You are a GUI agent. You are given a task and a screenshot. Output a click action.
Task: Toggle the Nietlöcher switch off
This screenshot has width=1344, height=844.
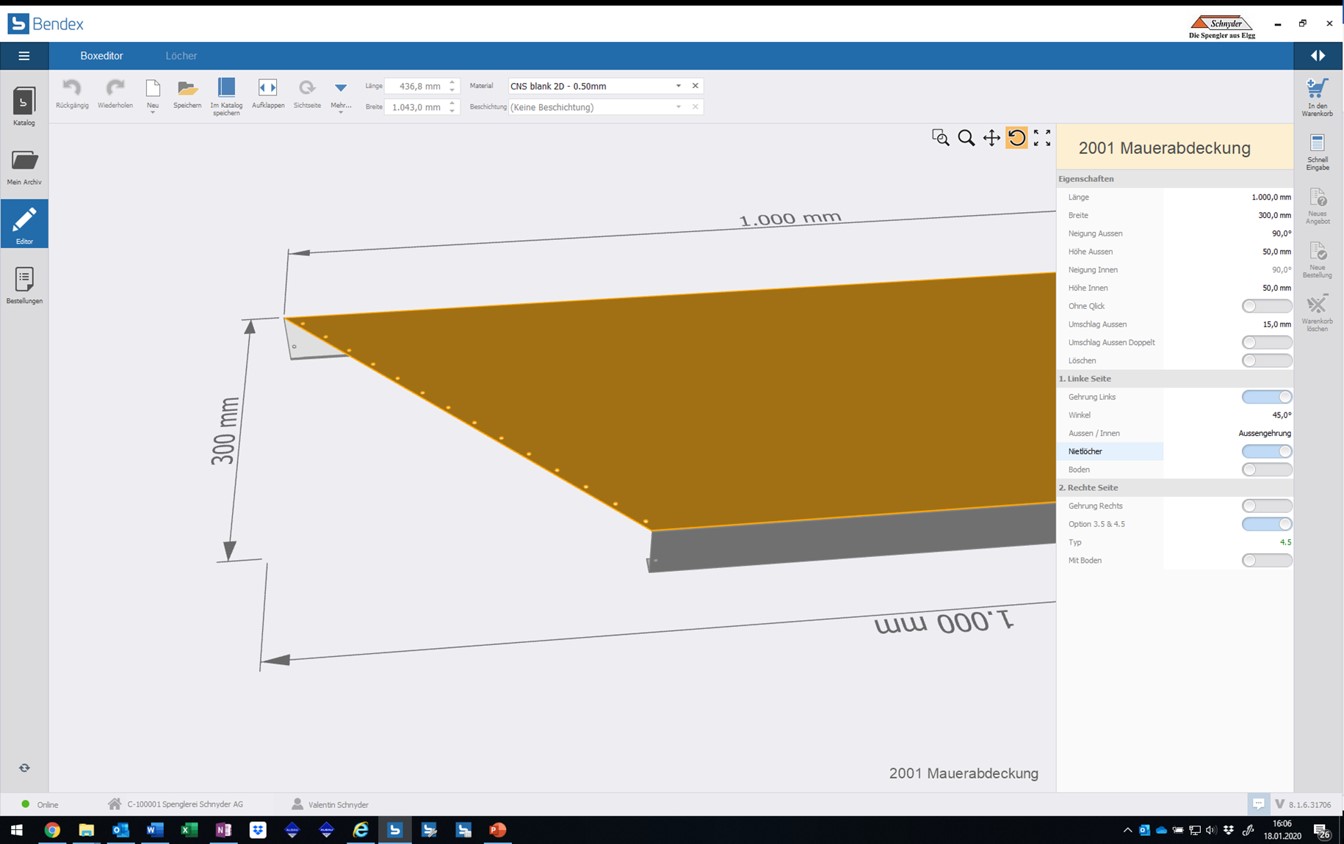click(1266, 451)
